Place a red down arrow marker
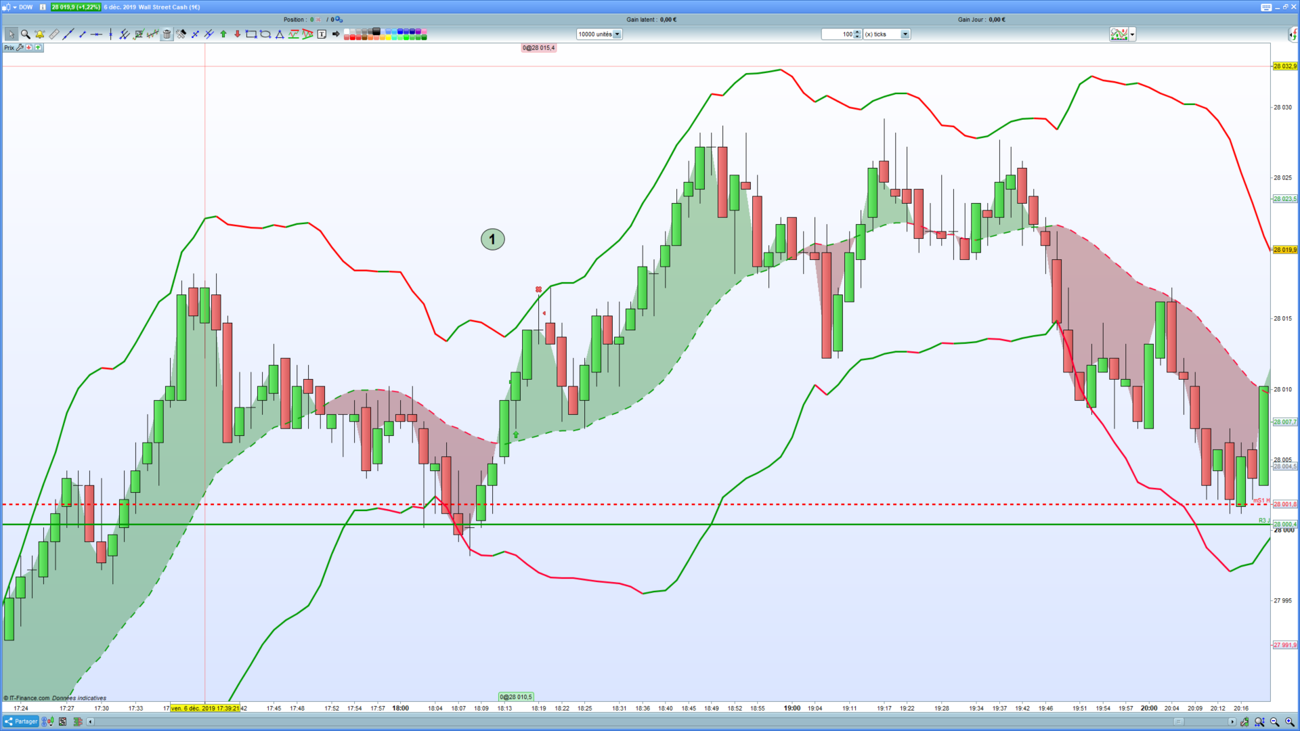Image resolution: width=1300 pixels, height=731 pixels. (x=237, y=34)
